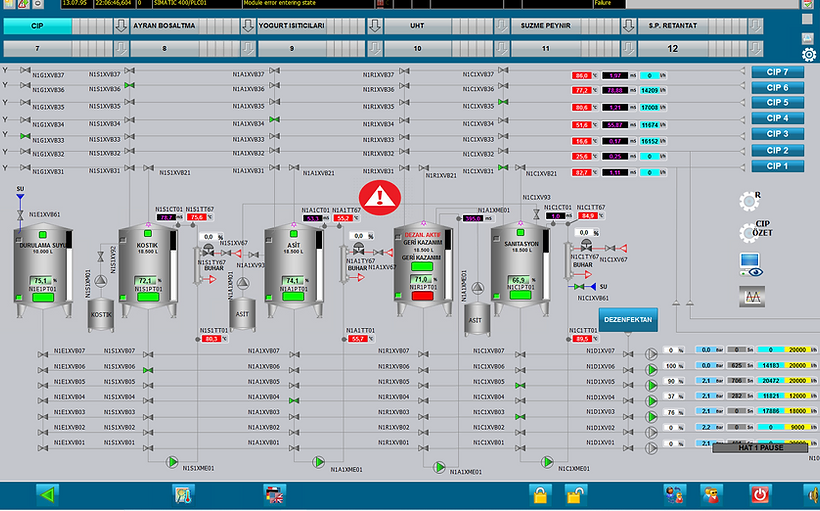Expand the arrow next to YOGURT ISITICILARI
Viewport: 820px width, 511px height.
374,26
